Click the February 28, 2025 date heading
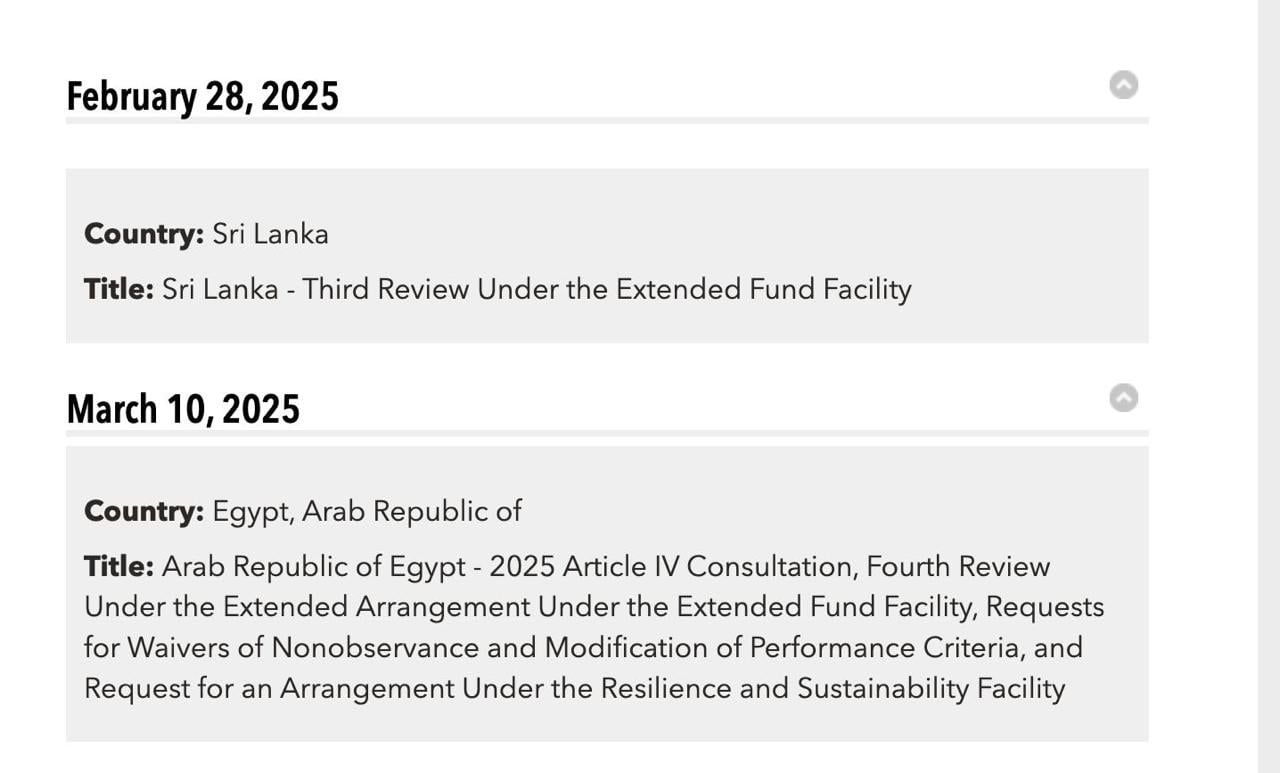Screen dimensions: 1280x773 [x=202, y=97]
